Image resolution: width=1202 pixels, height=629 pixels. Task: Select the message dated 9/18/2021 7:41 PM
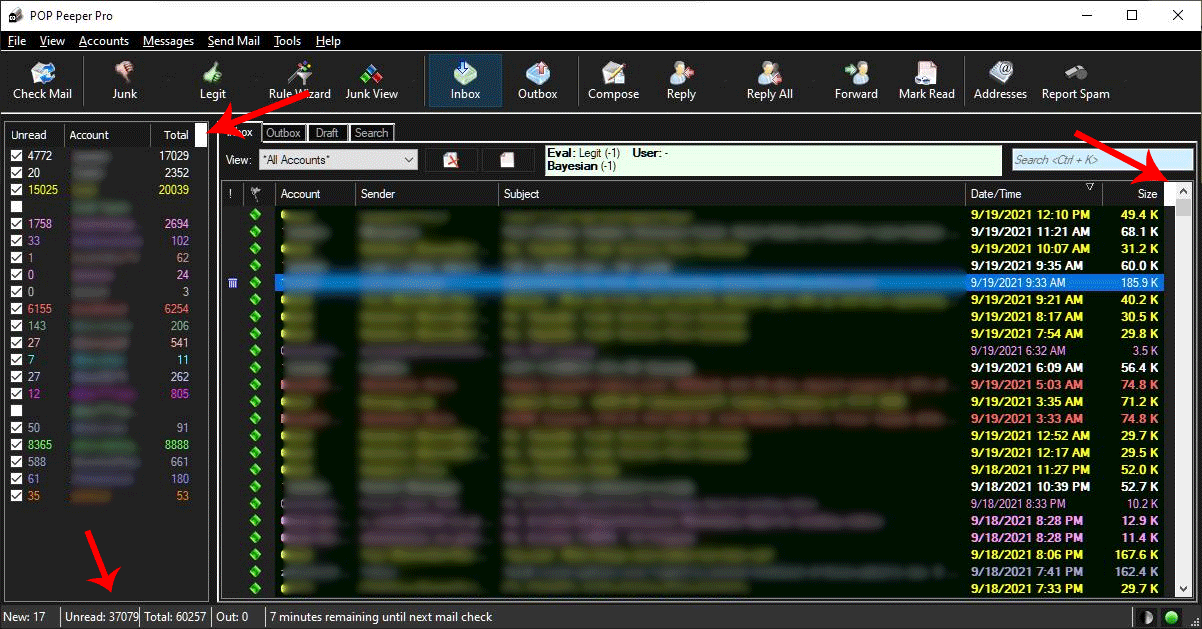click(x=692, y=572)
